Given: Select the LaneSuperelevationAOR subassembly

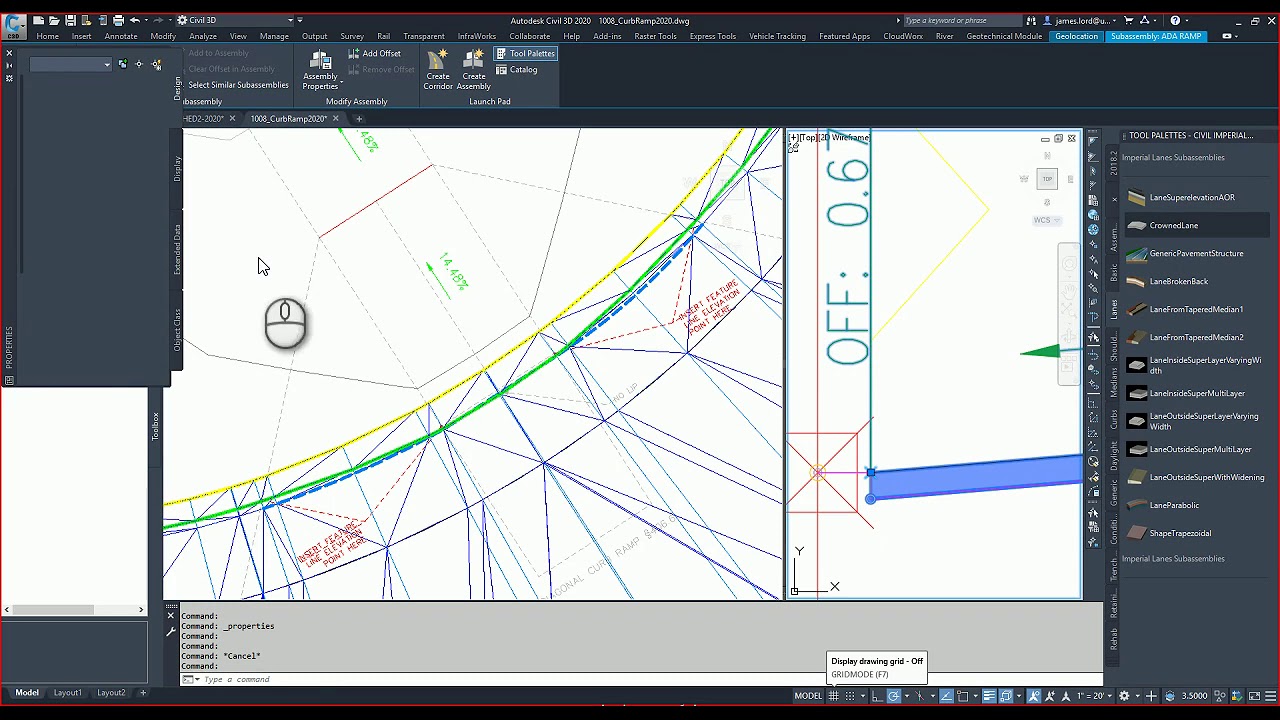Looking at the screenshot, I should tap(1192, 197).
